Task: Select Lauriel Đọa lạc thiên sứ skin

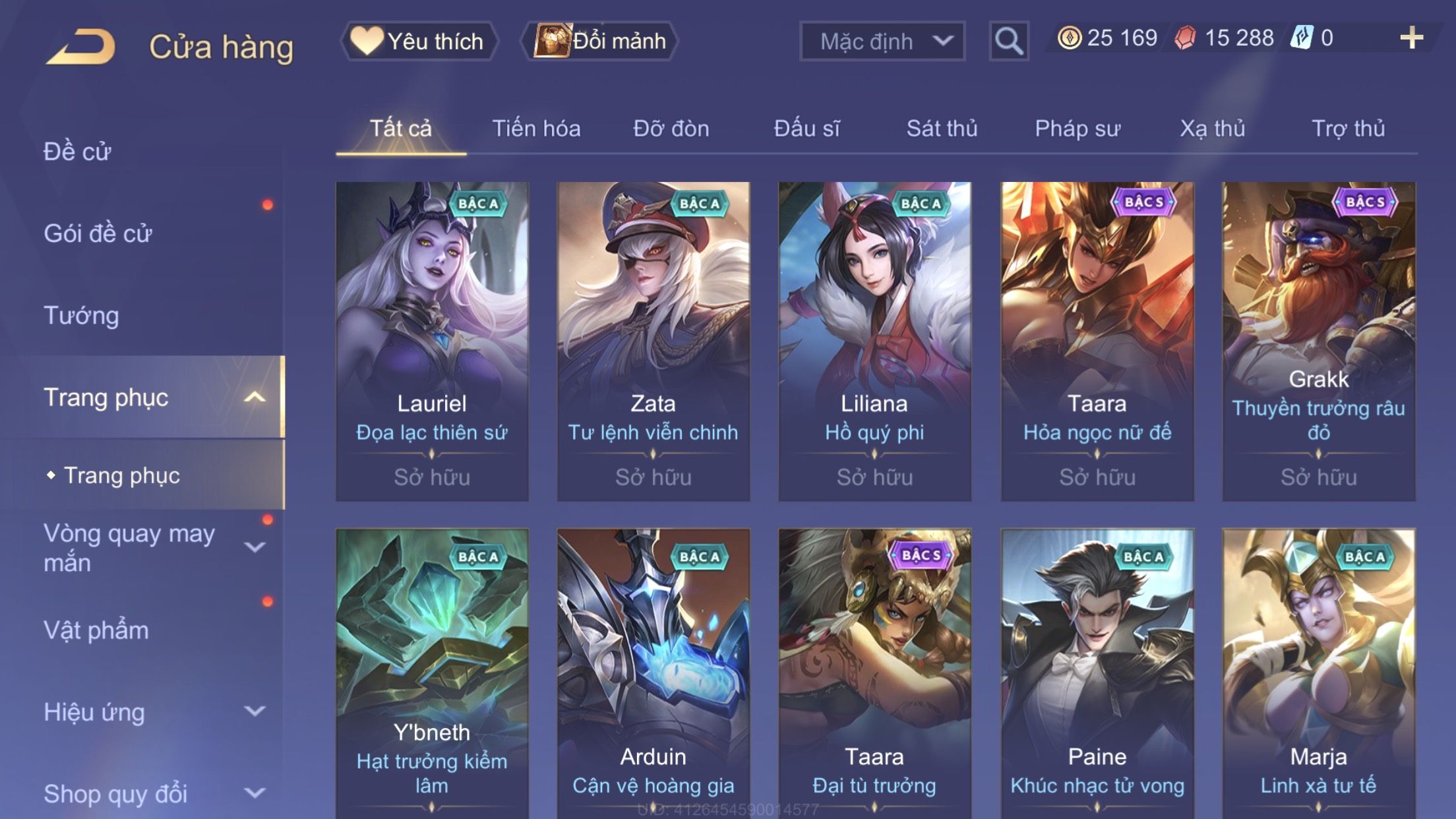Action: [x=432, y=341]
